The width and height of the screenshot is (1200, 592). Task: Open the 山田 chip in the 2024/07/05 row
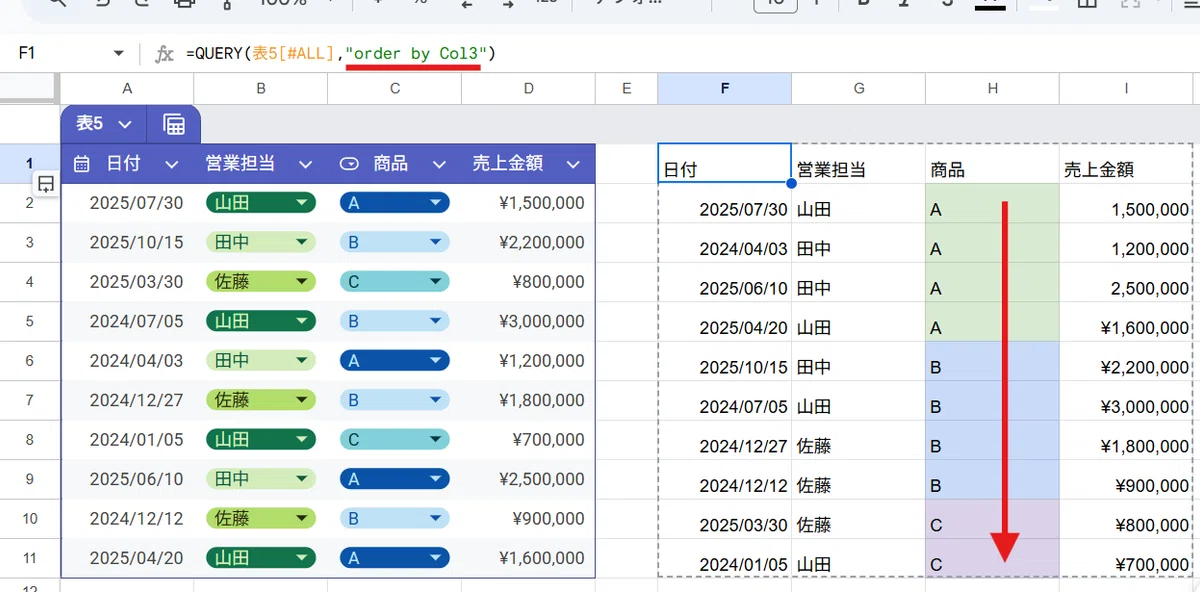pos(261,322)
